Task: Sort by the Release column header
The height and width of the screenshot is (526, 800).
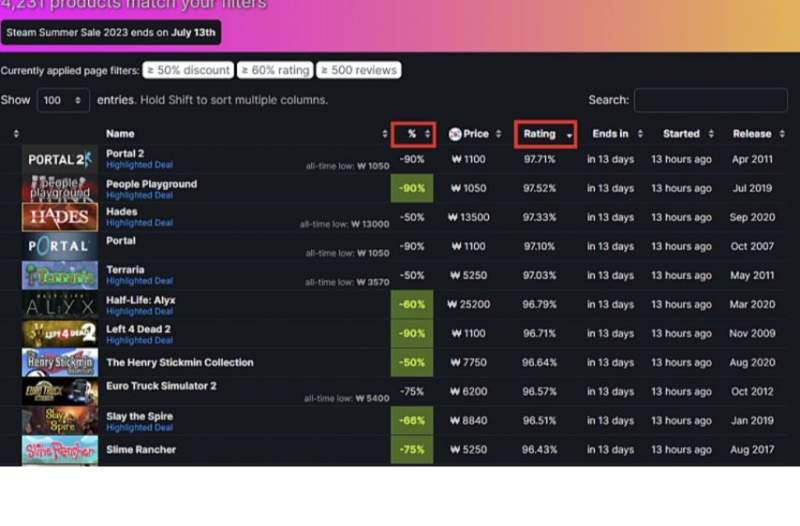Action: (x=758, y=134)
